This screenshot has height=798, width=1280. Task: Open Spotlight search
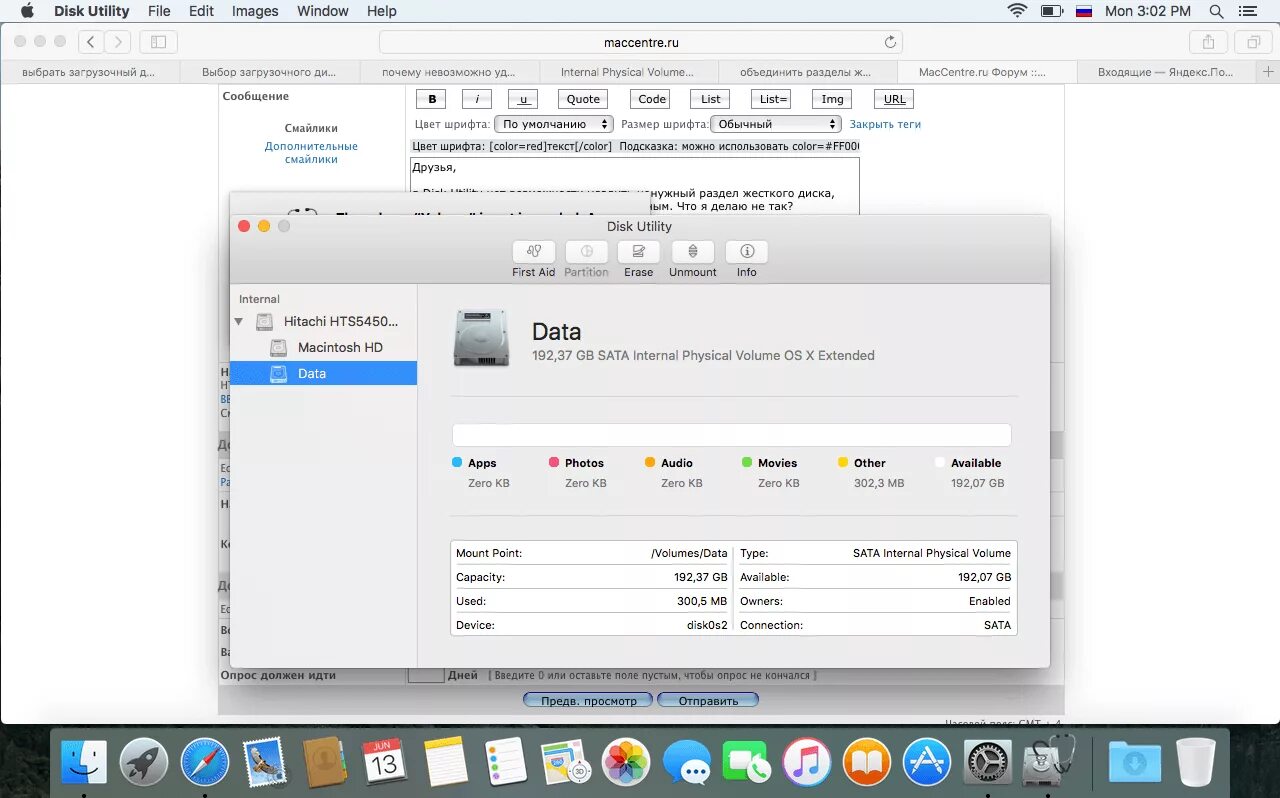(1216, 11)
